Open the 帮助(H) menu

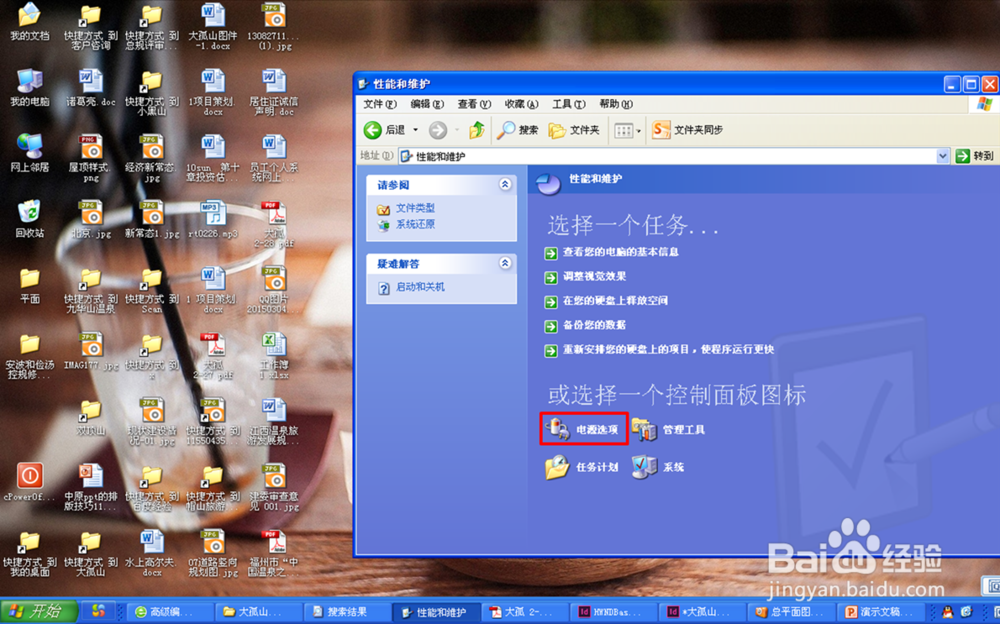click(616, 104)
